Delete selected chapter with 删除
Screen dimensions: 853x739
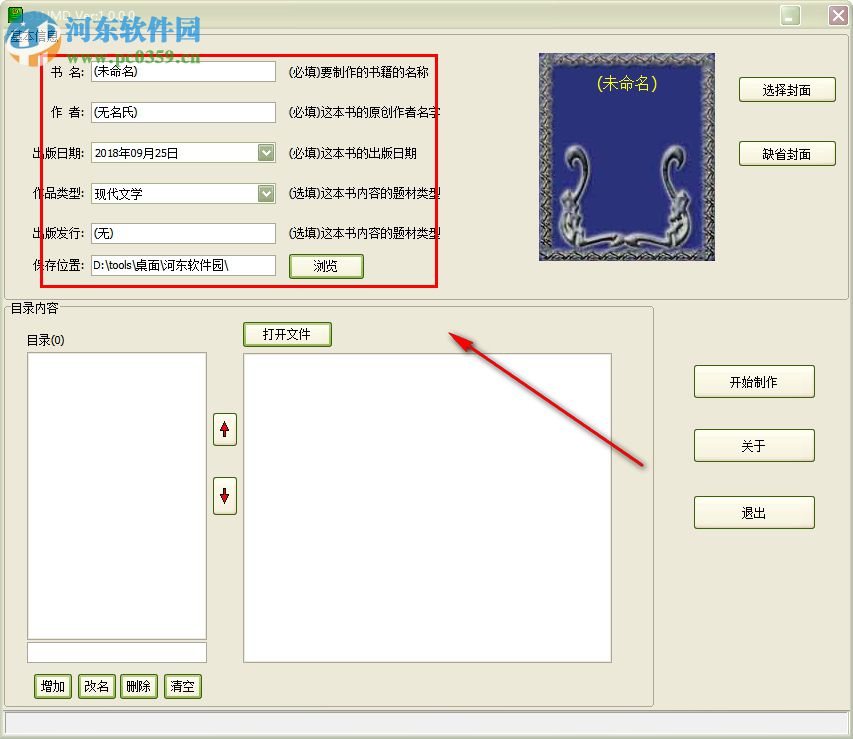pyautogui.click(x=138, y=686)
